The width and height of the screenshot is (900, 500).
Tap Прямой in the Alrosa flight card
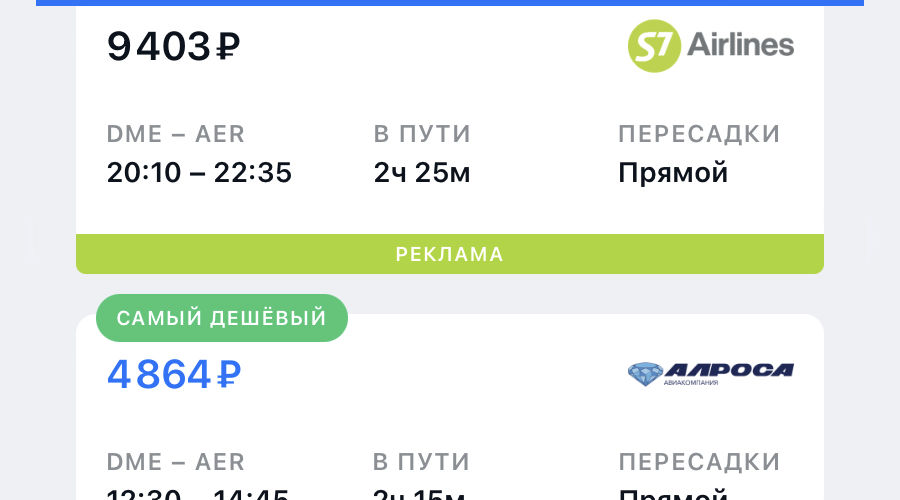[673, 492]
